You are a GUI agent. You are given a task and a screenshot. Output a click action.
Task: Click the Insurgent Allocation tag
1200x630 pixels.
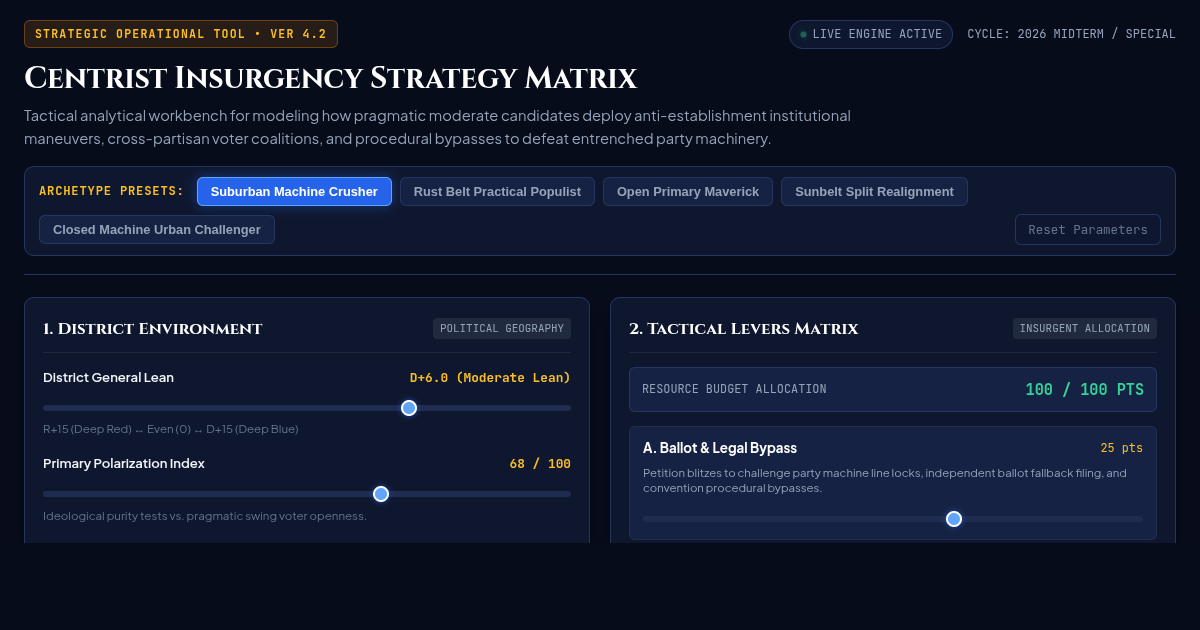(x=1085, y=328)
